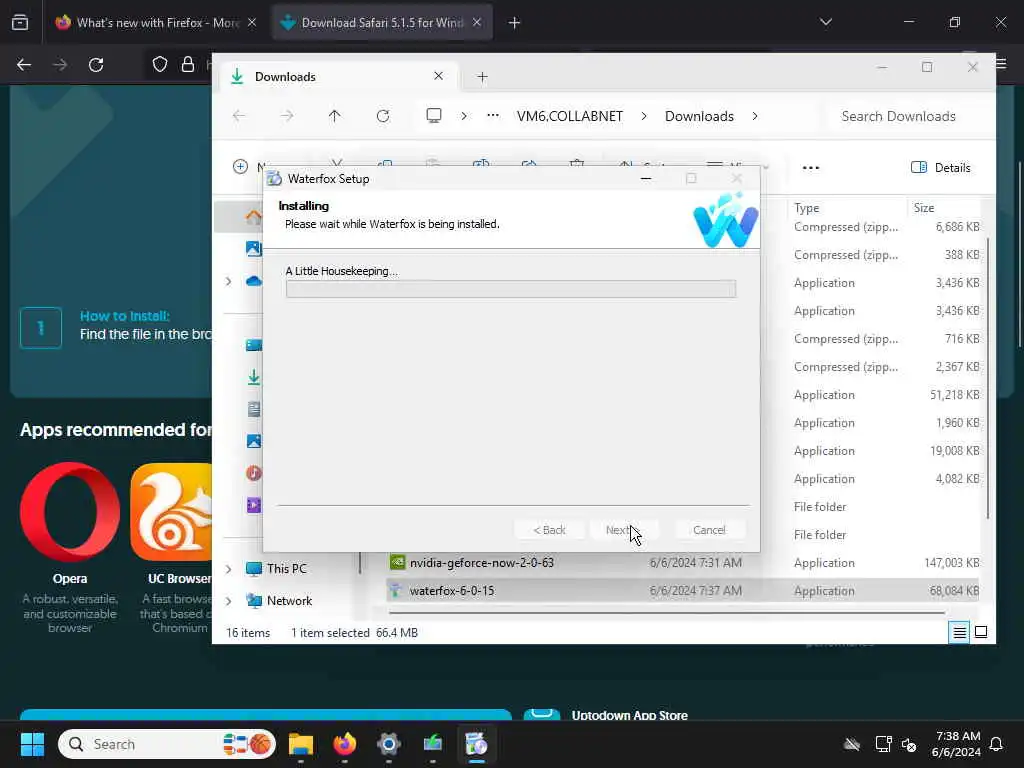Click the Waterfox installation progress bar
1024x768 pixels.
coord(511,289)
